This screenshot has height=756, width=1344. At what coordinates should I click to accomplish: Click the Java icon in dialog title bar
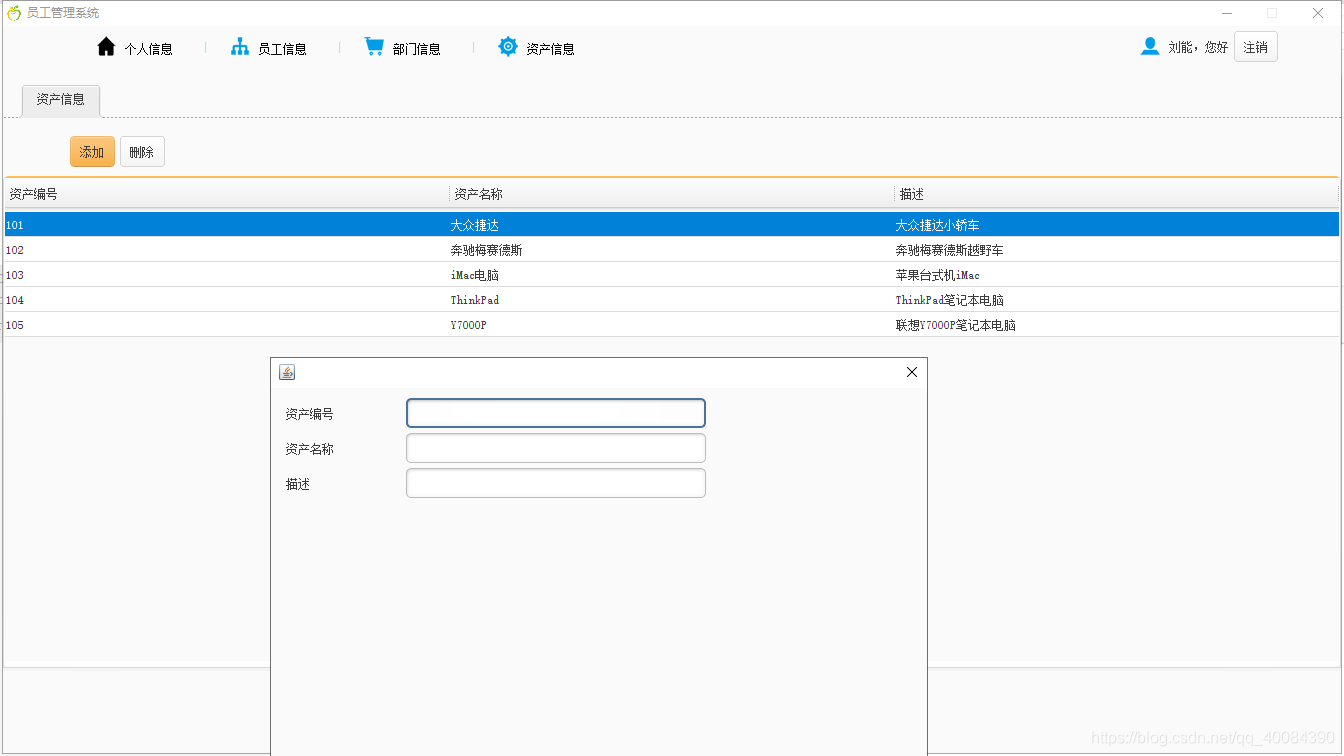tap(287, 372)
